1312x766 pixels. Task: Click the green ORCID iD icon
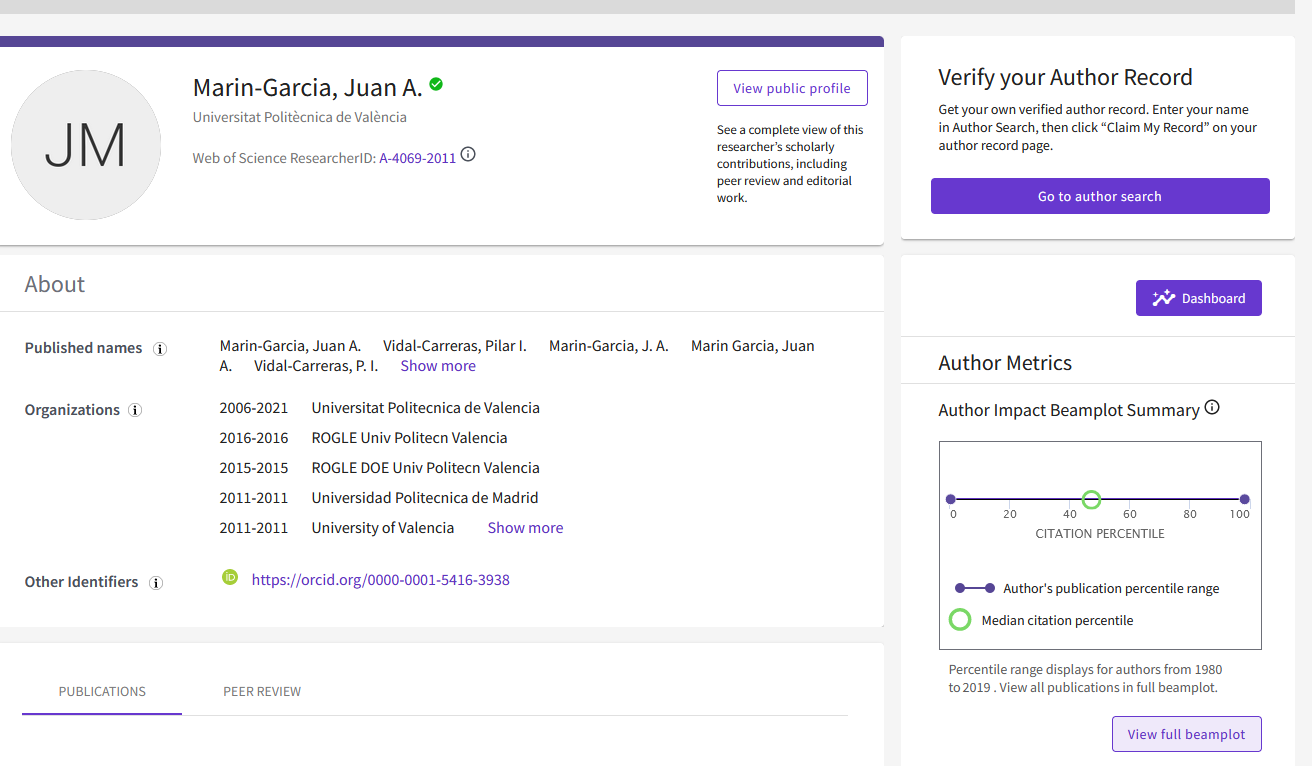(x=230, y=577)
